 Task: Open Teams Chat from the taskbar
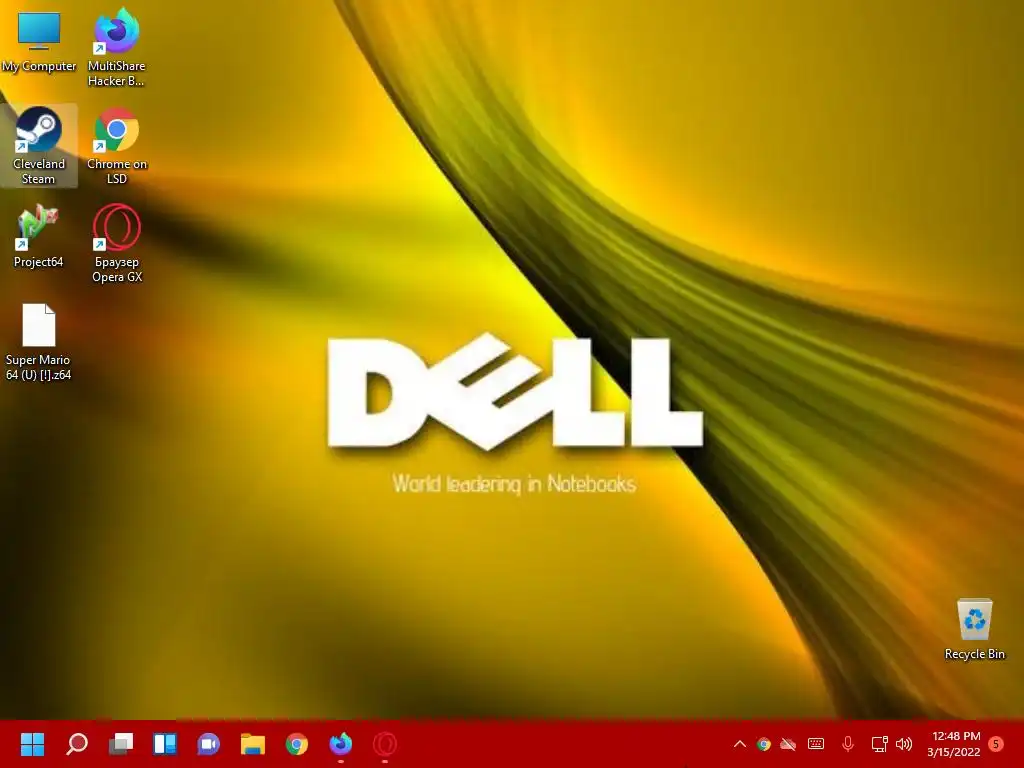208,744
